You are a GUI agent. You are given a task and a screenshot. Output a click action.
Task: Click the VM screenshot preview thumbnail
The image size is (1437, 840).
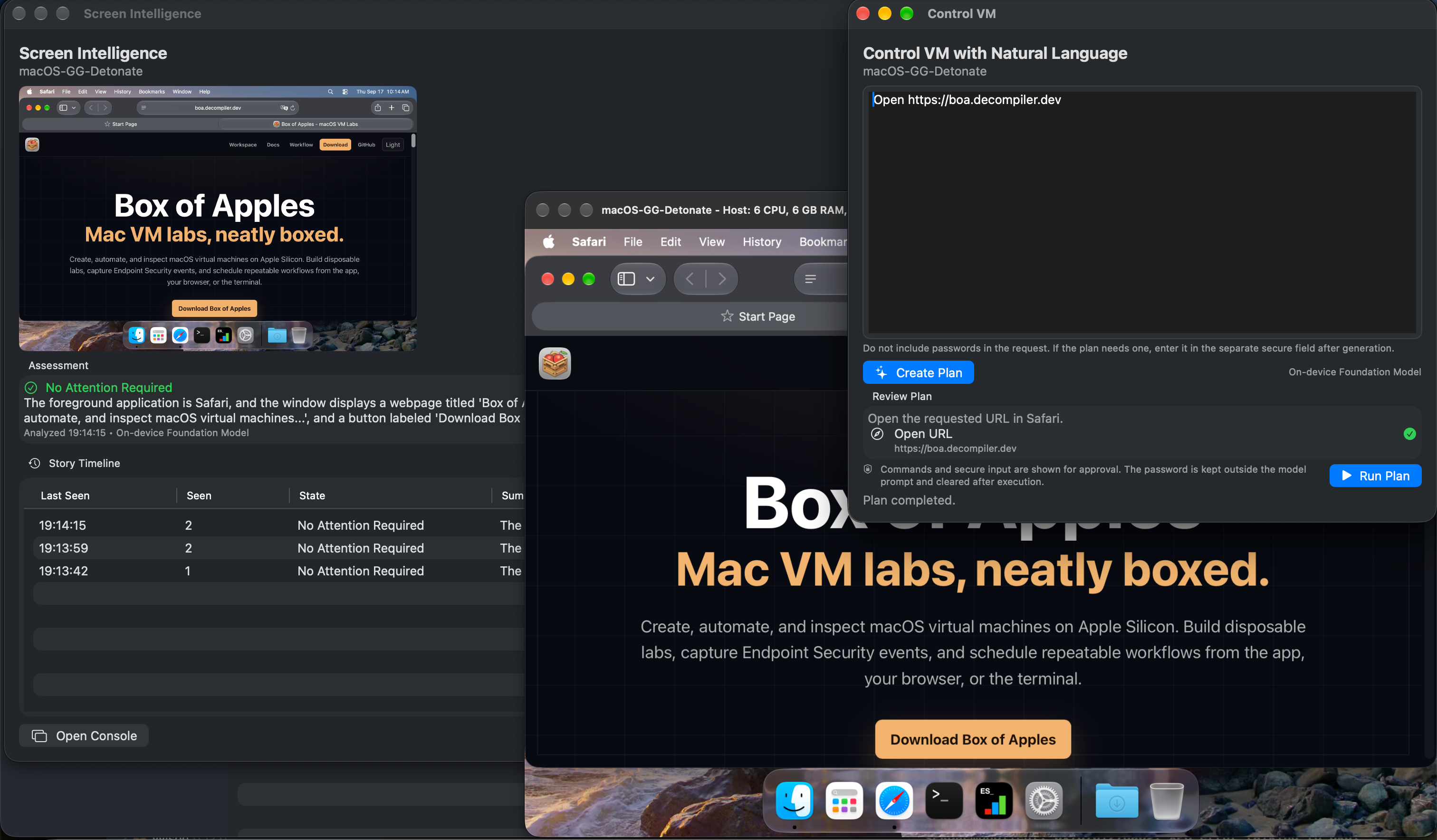(218, 219)
